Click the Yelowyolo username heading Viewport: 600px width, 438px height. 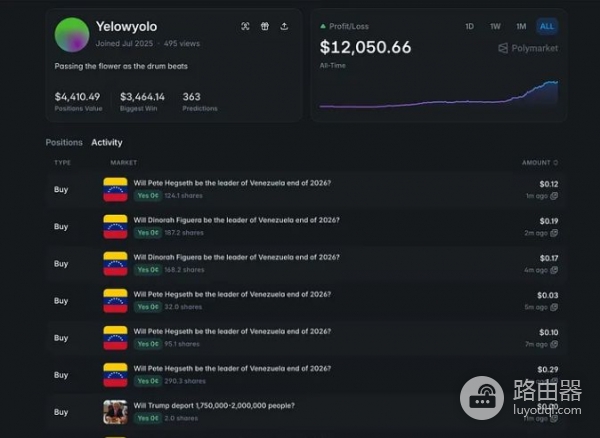pos(126,27)
